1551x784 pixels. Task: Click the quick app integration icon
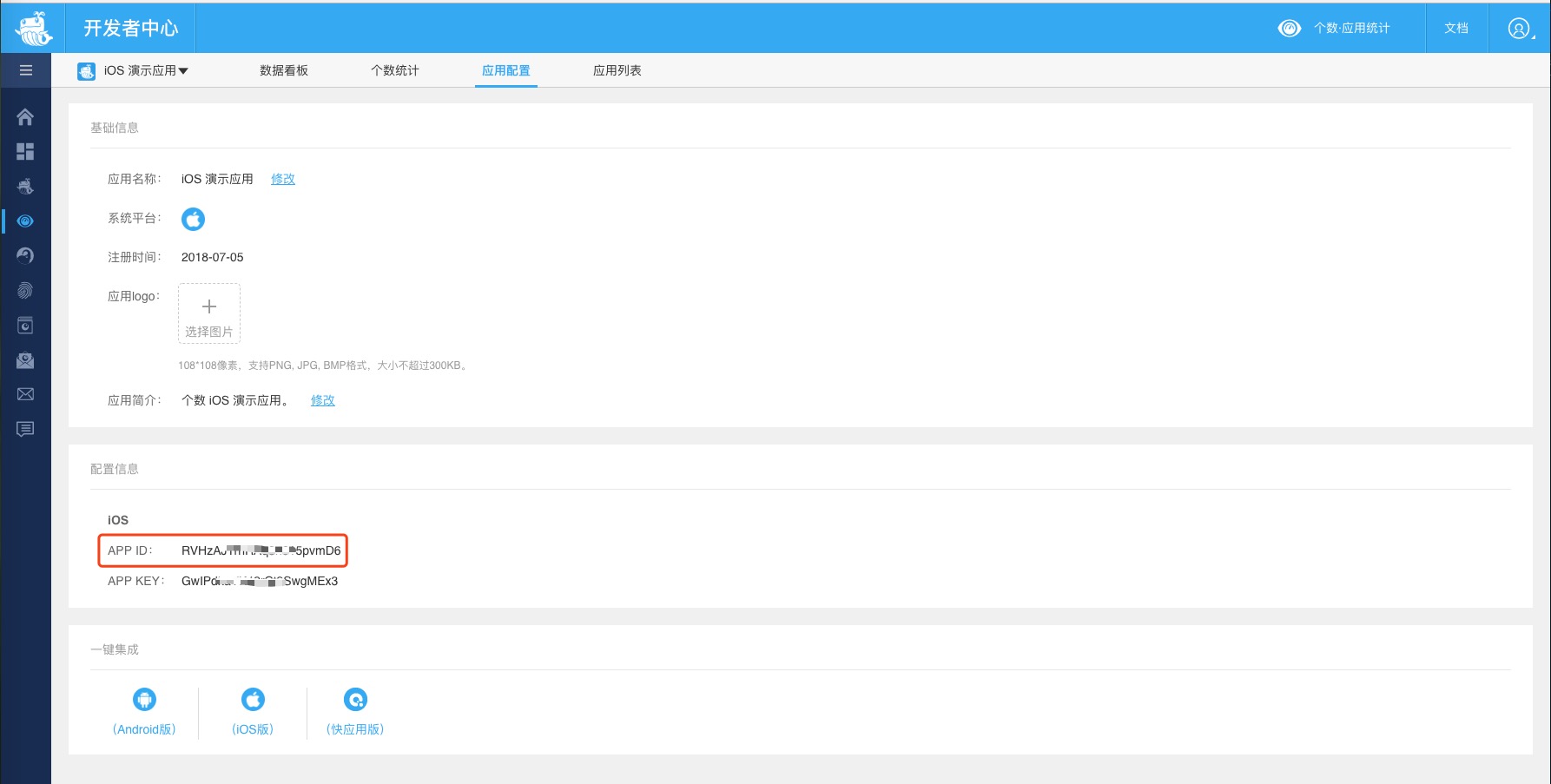355,699
